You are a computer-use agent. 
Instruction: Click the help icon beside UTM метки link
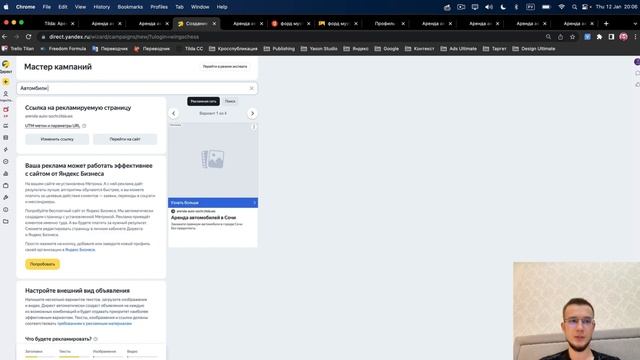(x=84, y=126)
